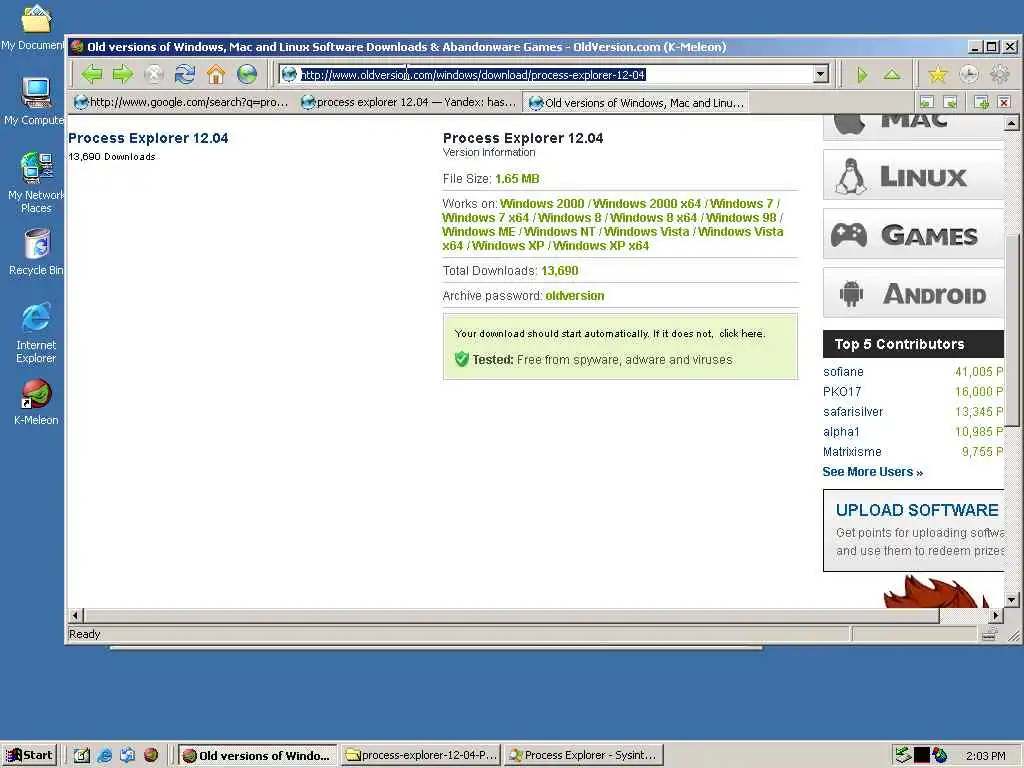The image size is (1024, 768).
Task: Open Process Explorer - Sysinternals taskbar button
Action: point(583,755)
